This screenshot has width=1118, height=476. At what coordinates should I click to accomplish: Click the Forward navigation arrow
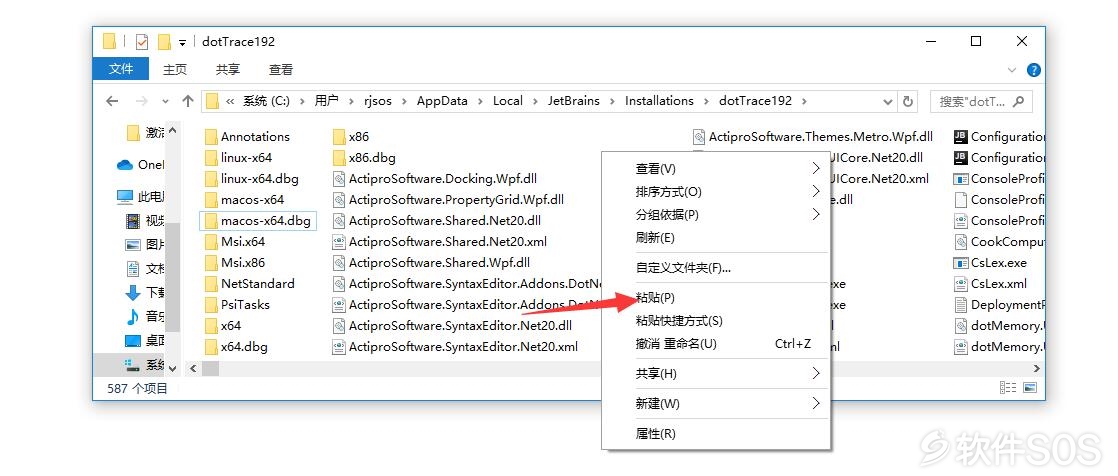pyautogui.click(x=142, y=101)
